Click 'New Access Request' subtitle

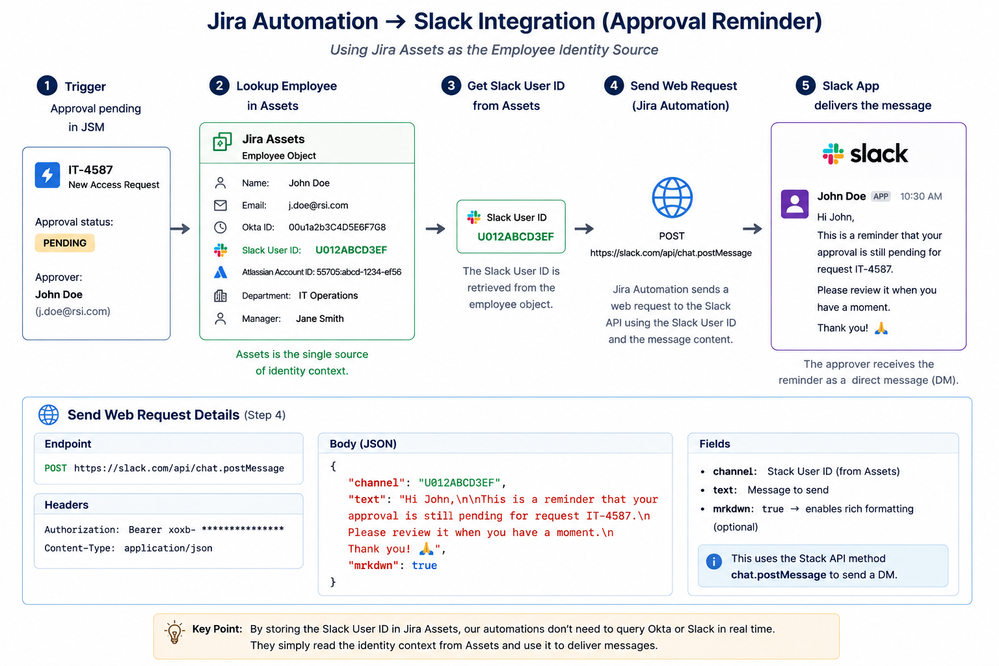click(114, 185)
